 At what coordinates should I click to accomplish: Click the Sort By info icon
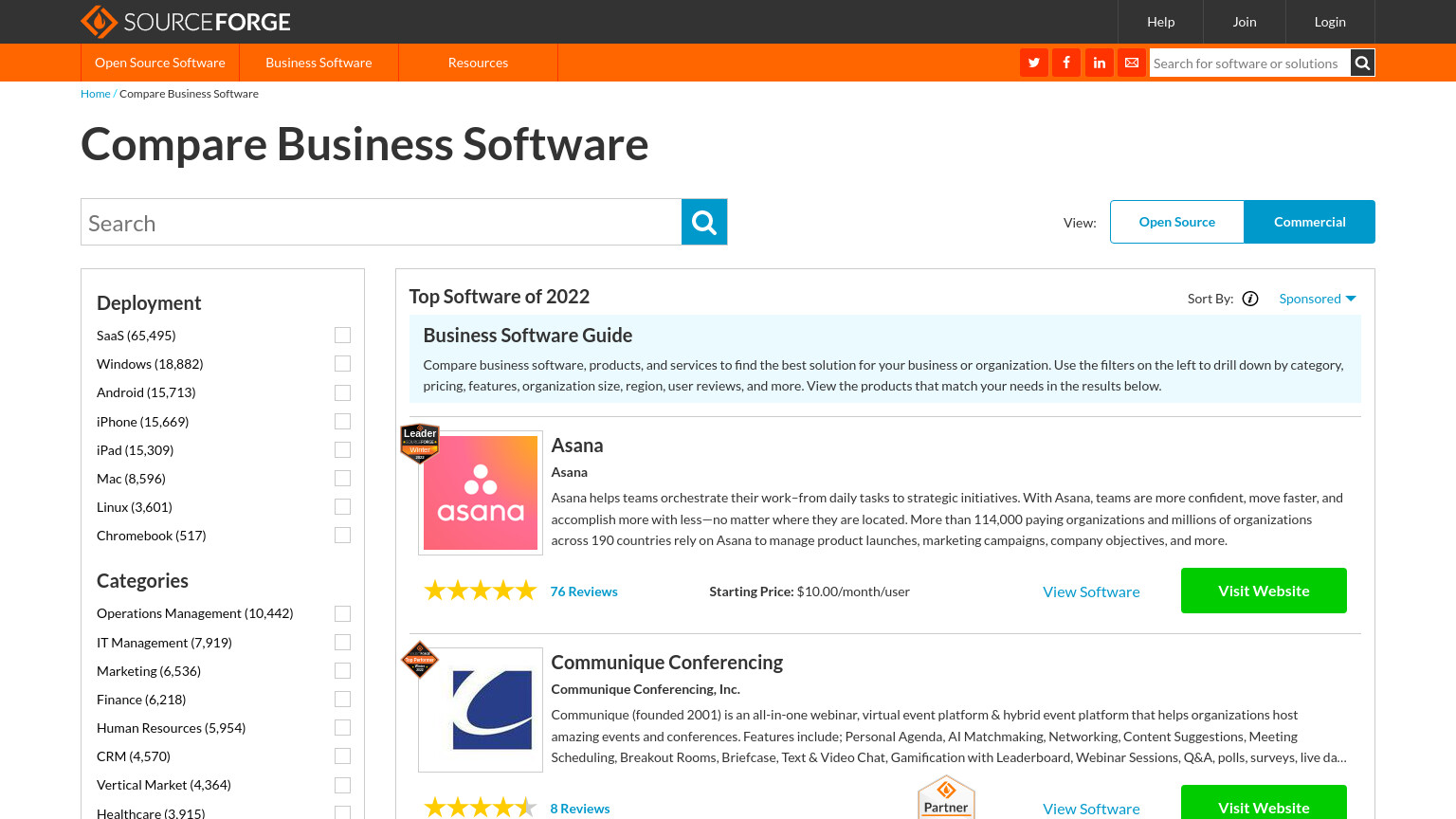coord(1250,299)
